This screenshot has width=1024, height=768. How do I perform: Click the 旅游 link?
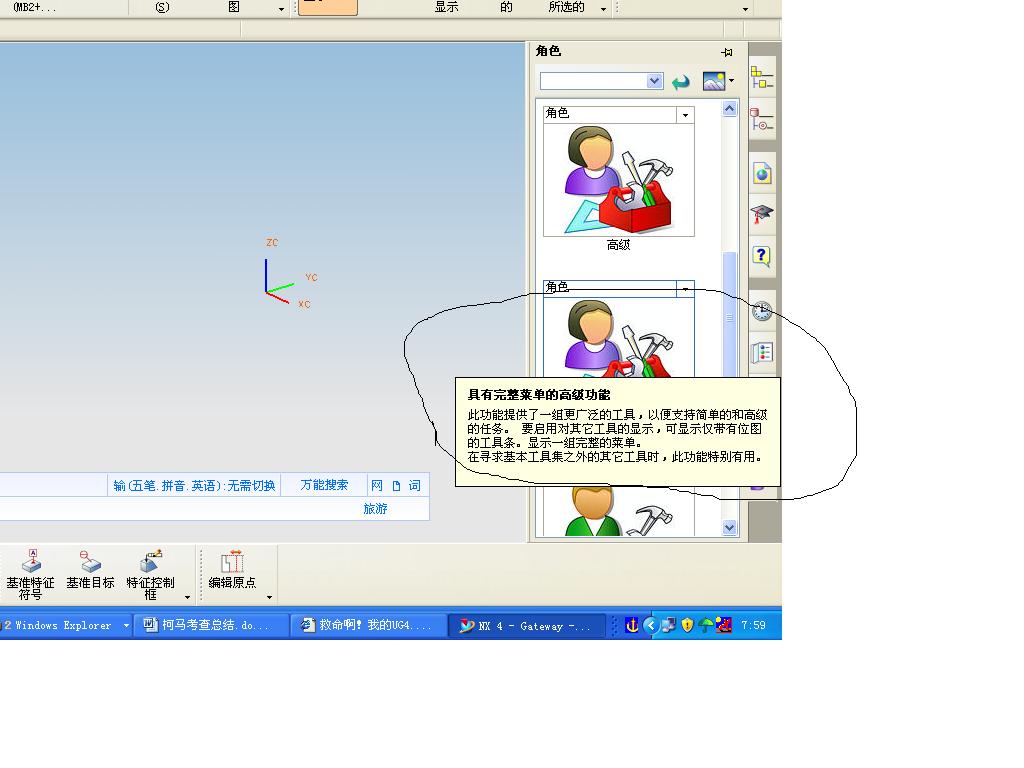click(376, 509)
